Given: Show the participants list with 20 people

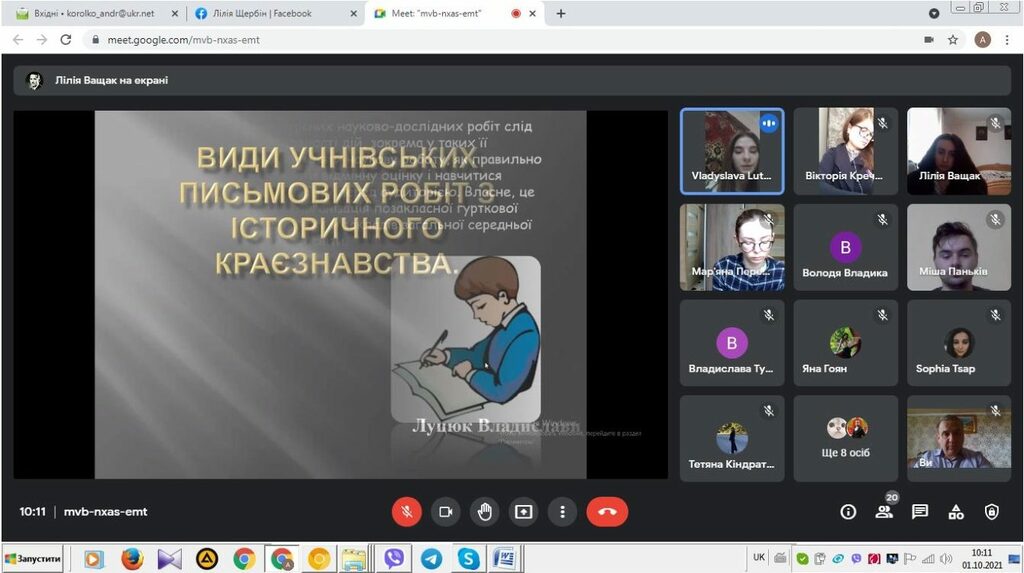Looking at the screenshot, I should tap(884, 512).
